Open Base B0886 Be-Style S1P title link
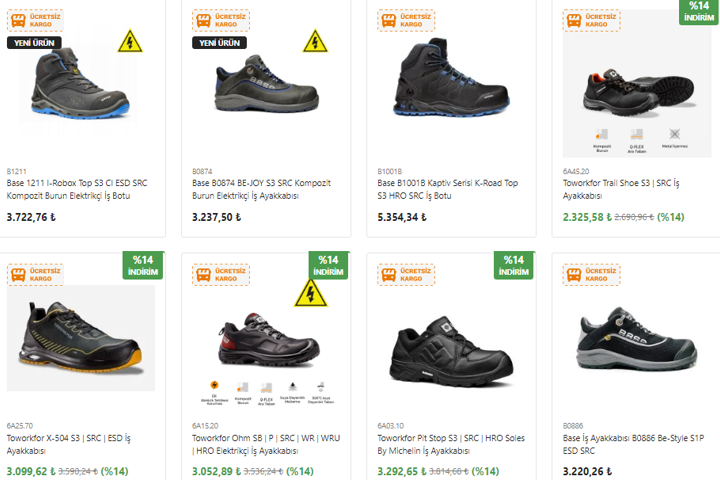720x480 pixels. tap(632, 444)
